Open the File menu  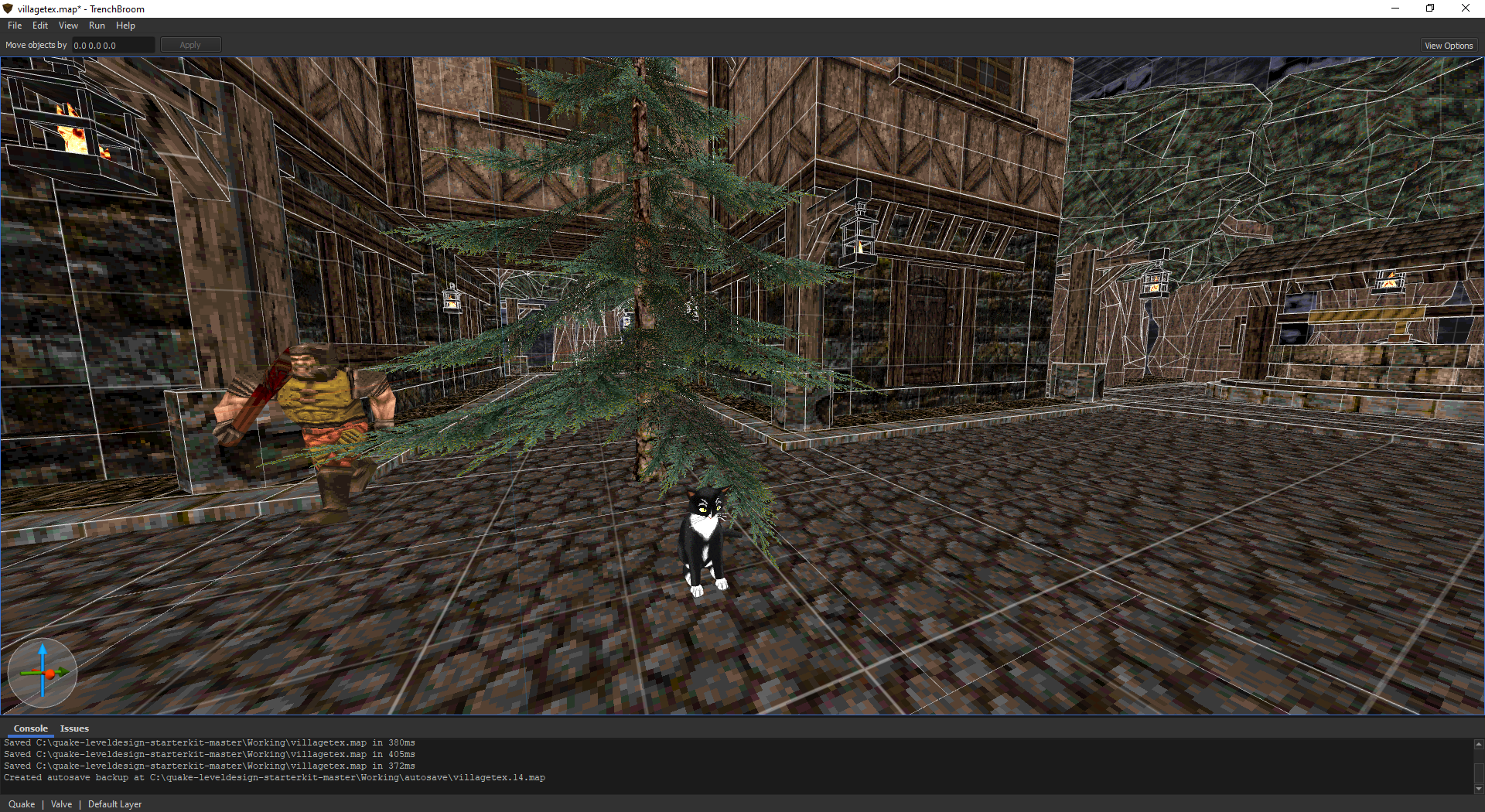(x=15, y=26)
